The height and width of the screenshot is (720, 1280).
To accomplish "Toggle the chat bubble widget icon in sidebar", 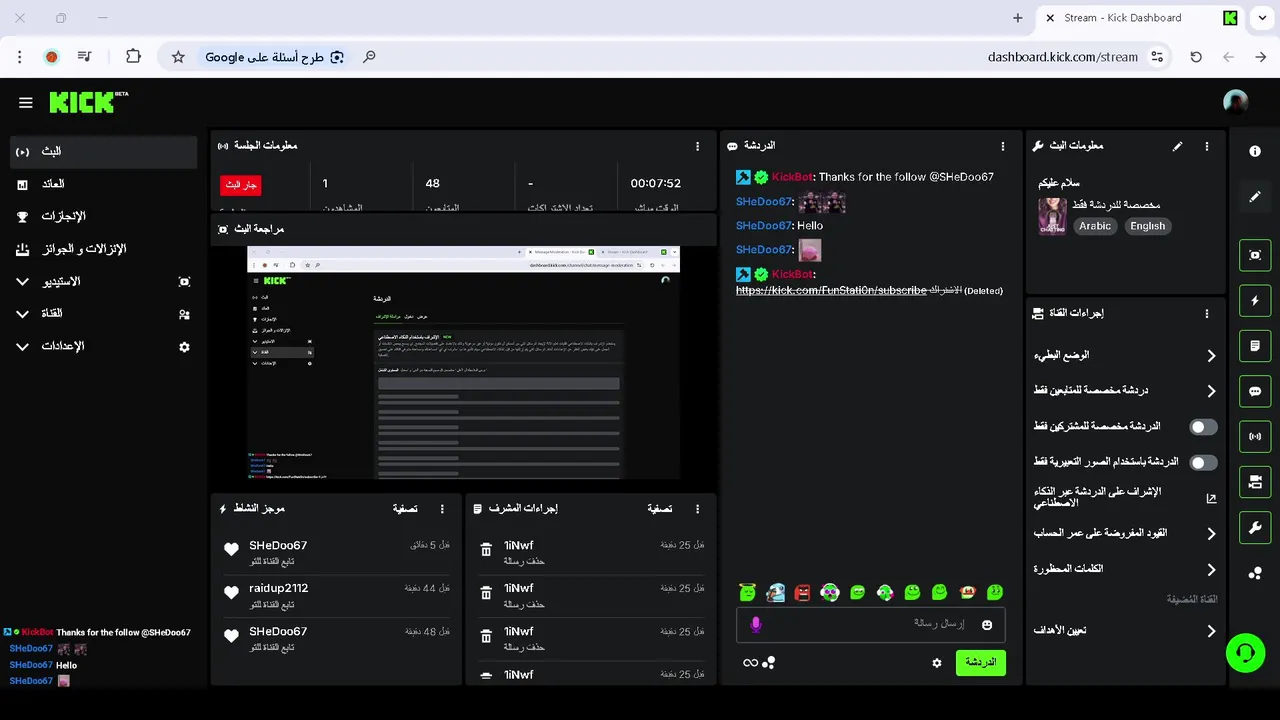I will pos(1255,391).
